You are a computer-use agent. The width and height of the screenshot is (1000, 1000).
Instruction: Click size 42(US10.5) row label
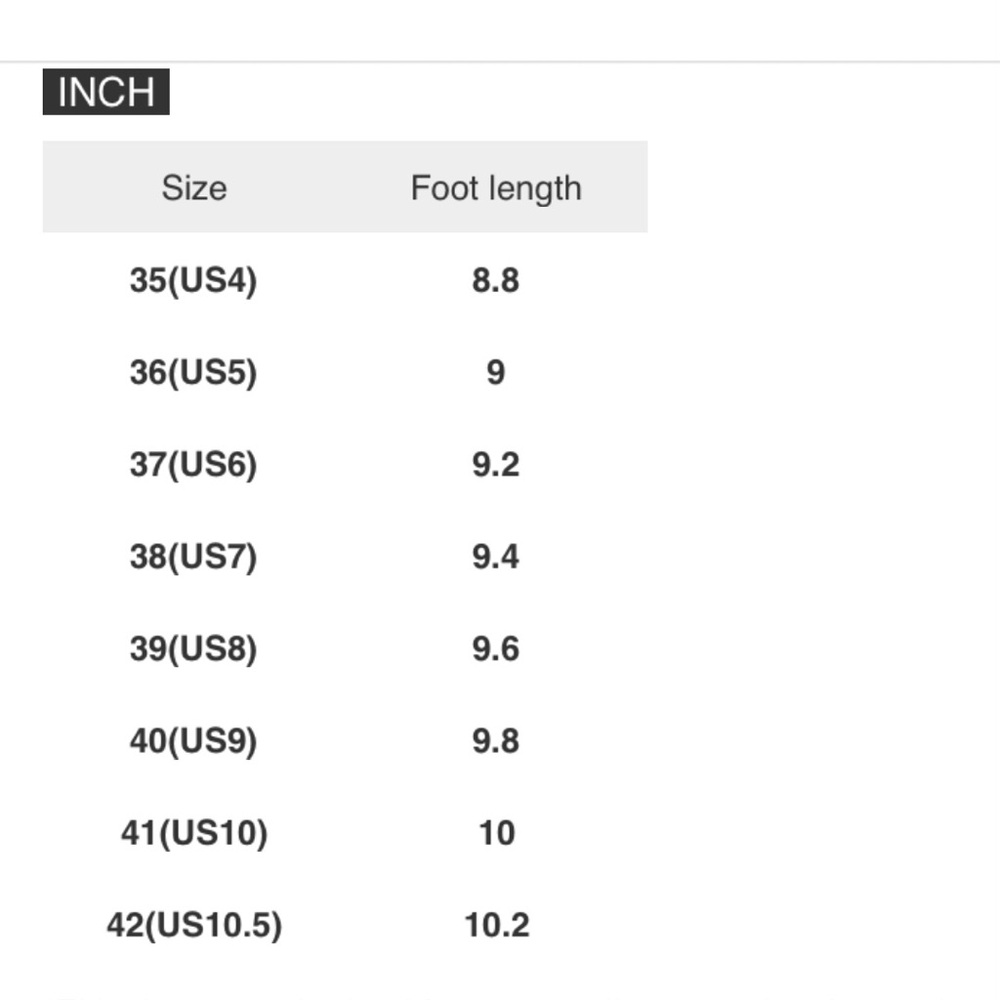pos(194,925)
